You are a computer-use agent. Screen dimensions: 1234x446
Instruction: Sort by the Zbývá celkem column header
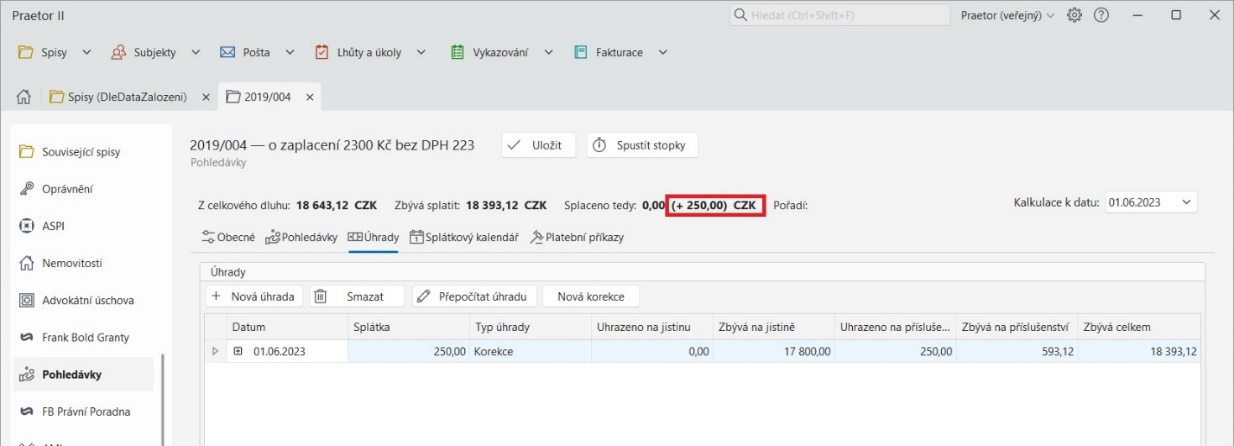[x=1140, y=327]
